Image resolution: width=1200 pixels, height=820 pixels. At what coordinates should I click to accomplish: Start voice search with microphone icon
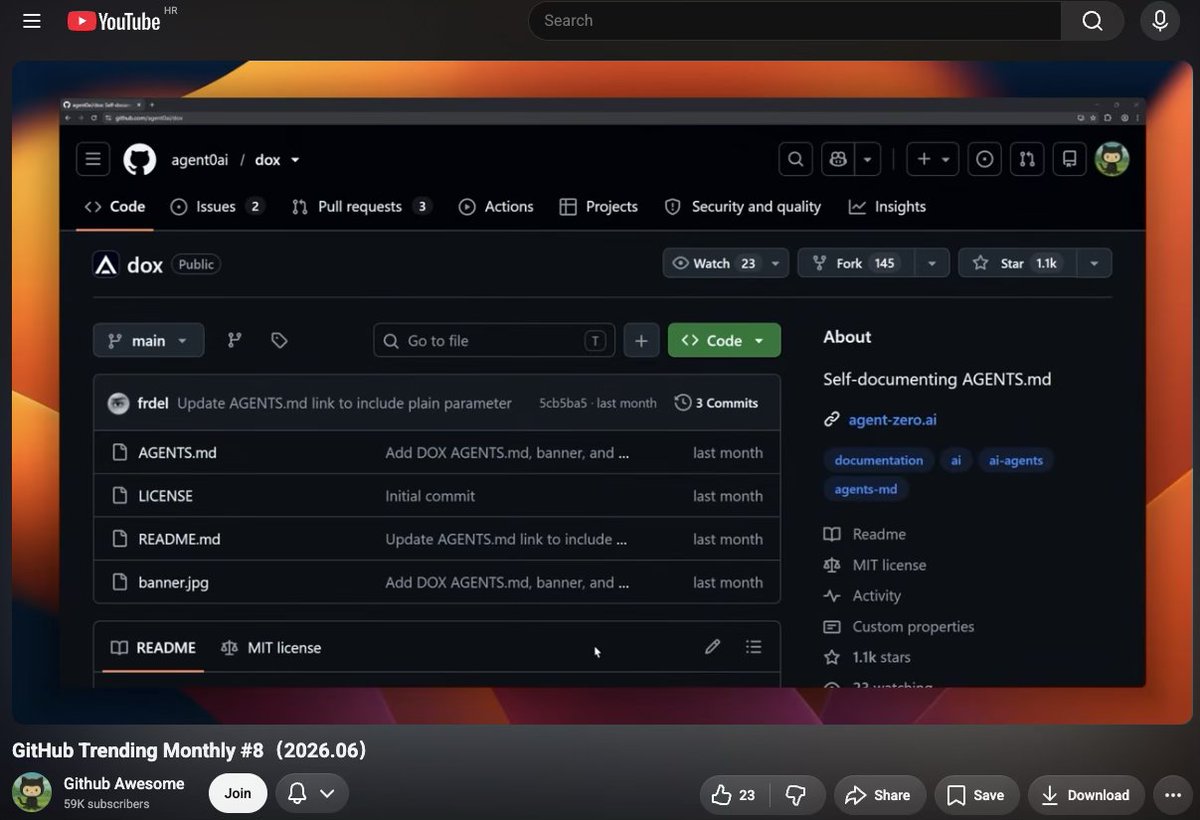1160,21
